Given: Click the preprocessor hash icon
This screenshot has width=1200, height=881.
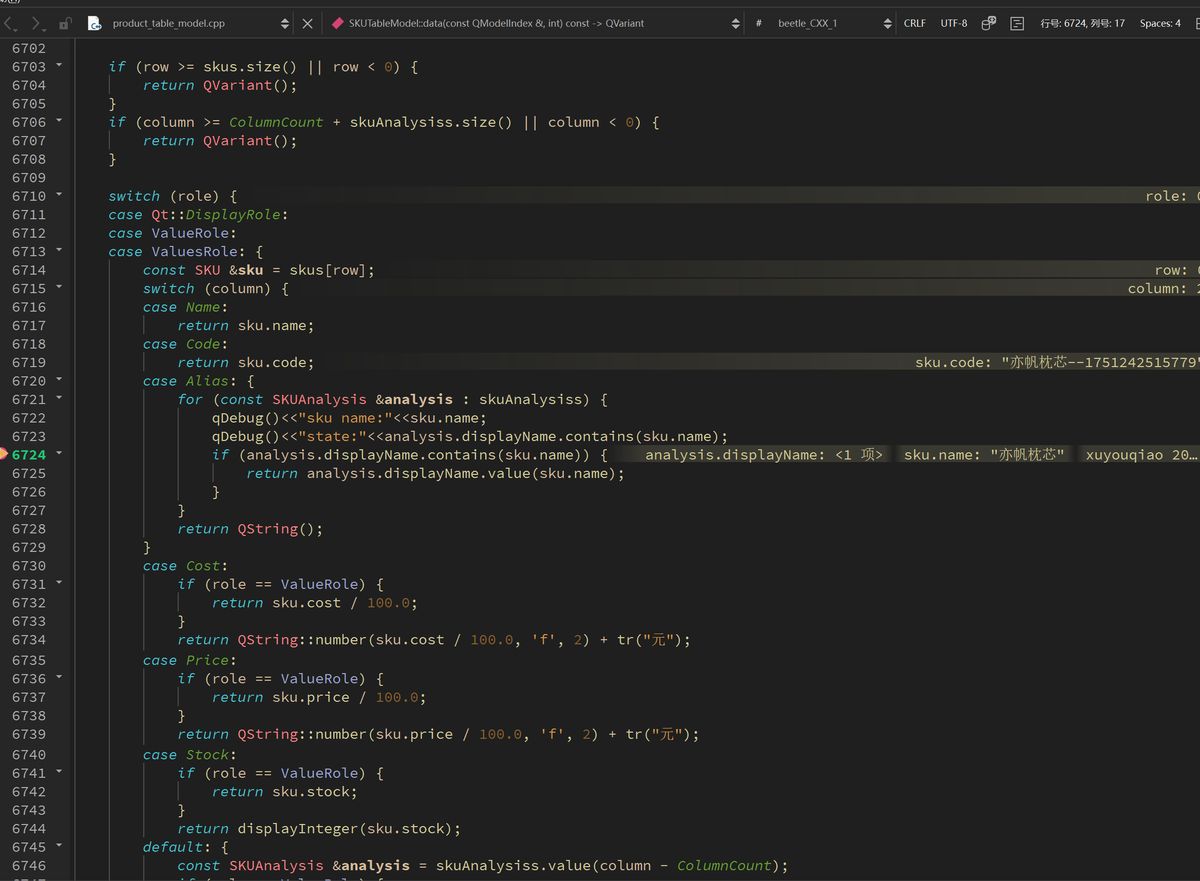Looking at the screenshot, I should click(759, 23).
